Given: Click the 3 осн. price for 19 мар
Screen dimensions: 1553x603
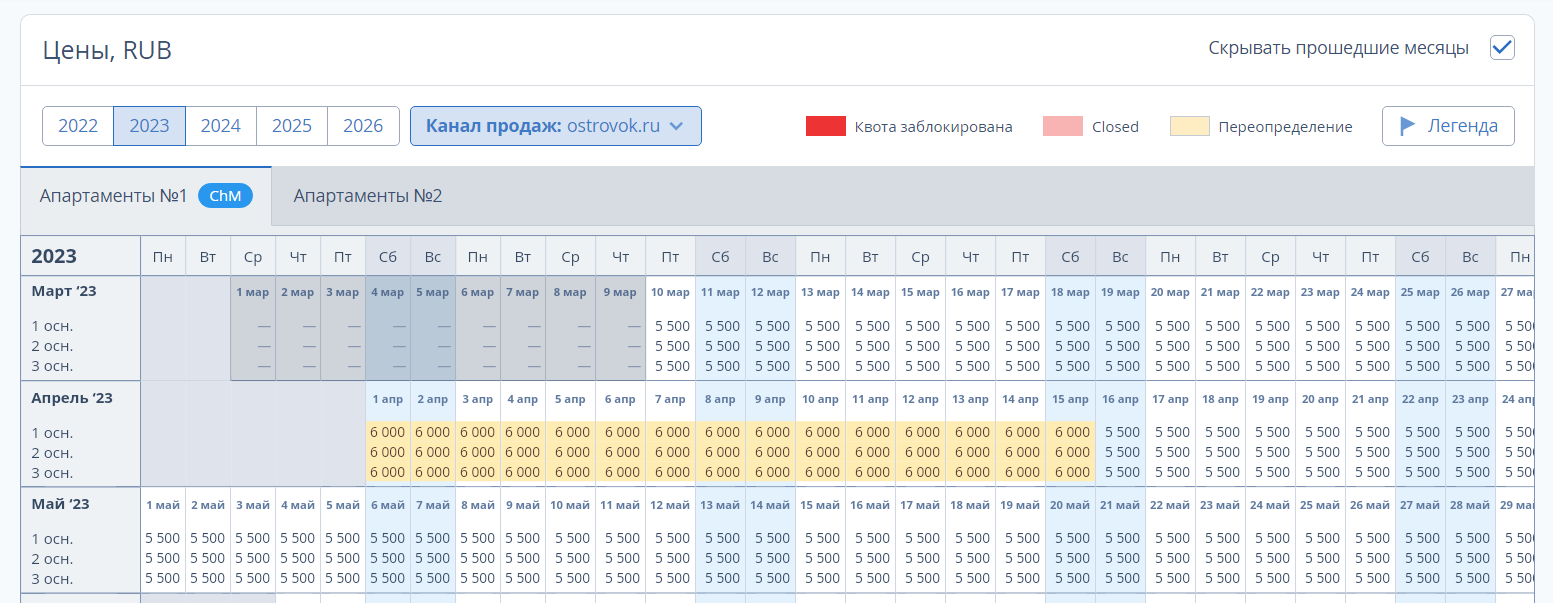Looking at the screenshot, I should coord(1123,366).
